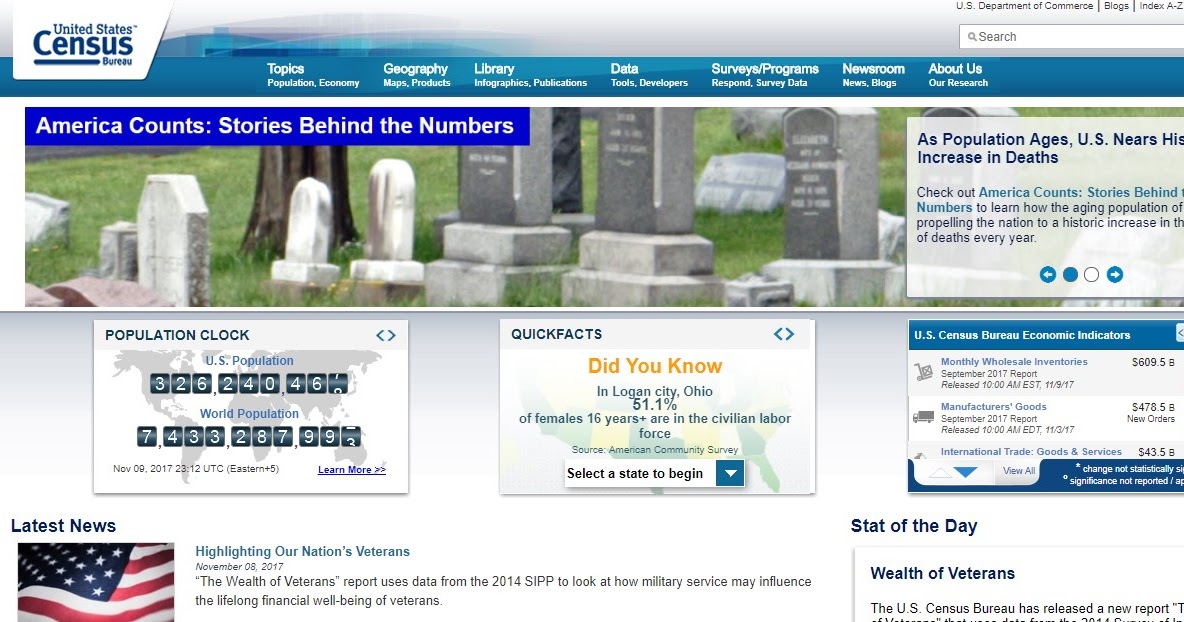Move economic indicators list up arrow
This screenshot has height=622, width=1184.
(x=939, y=473)
